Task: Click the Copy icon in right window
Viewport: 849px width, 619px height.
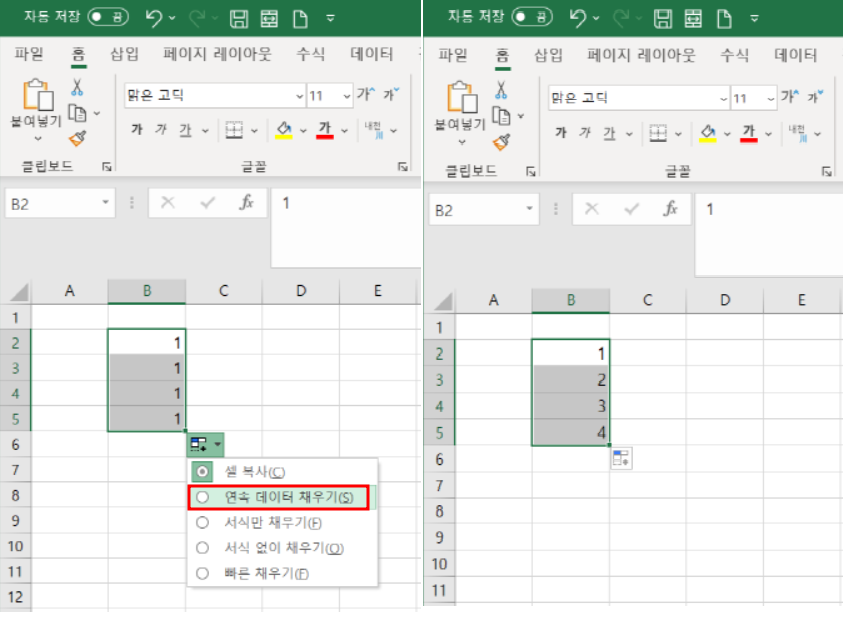Action: [x=501, y=116]
